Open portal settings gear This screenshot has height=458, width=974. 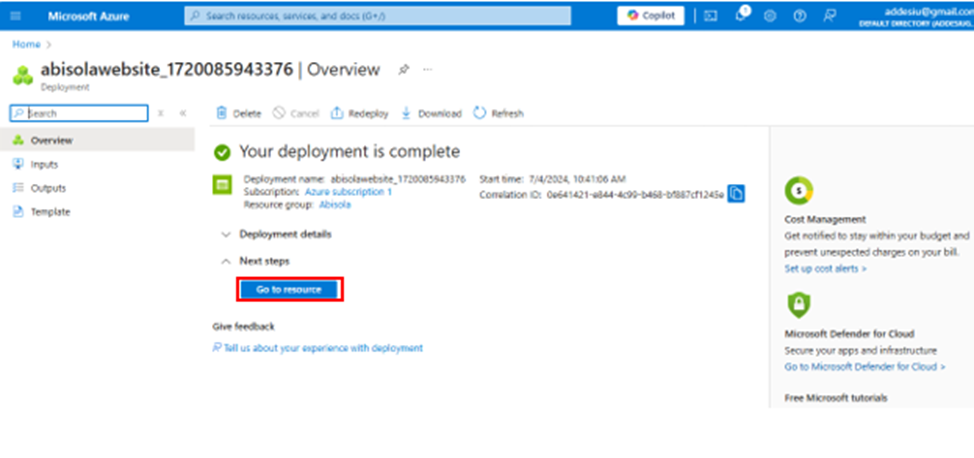tap(770, 16)
